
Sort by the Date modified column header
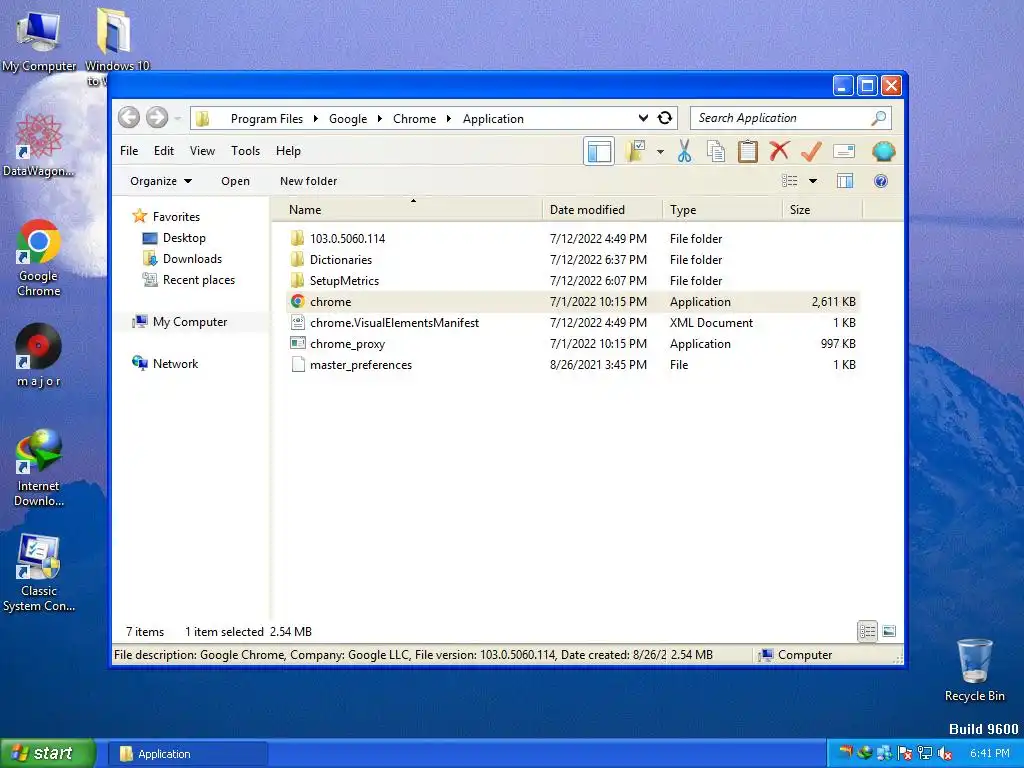(x=602, y=210)
